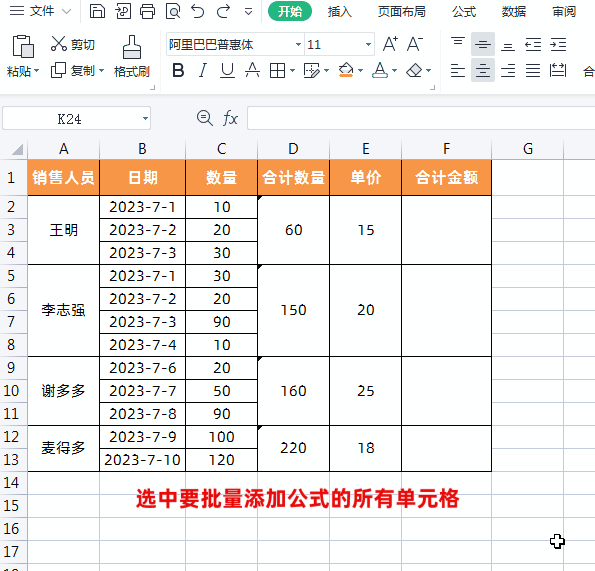Toggle horizontal center alignment
The width and height of the screenshot is (595, 571).
click(x=483, y=70)
